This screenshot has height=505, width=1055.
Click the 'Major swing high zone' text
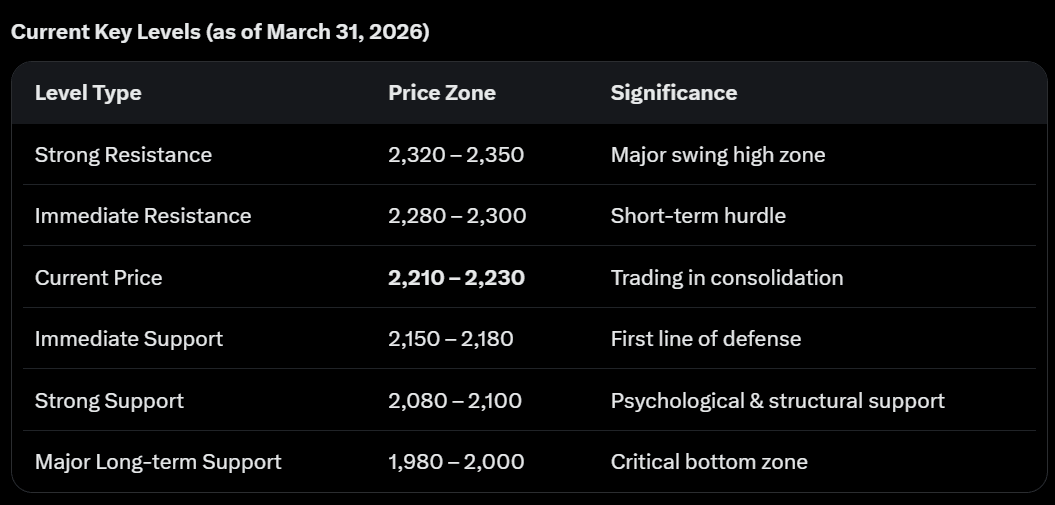pos(718,155)
